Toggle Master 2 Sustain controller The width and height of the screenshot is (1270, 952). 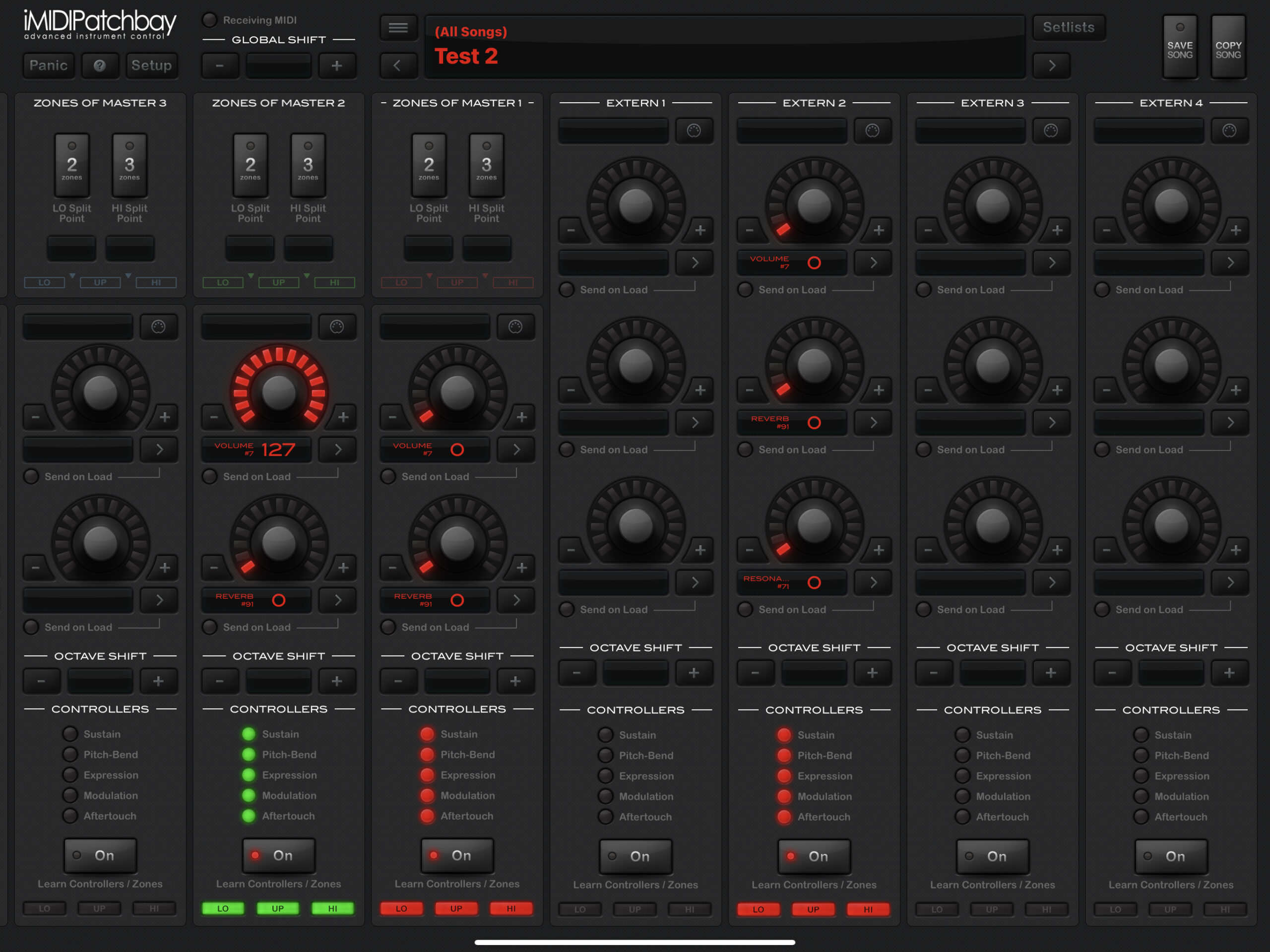pos(249,734)
